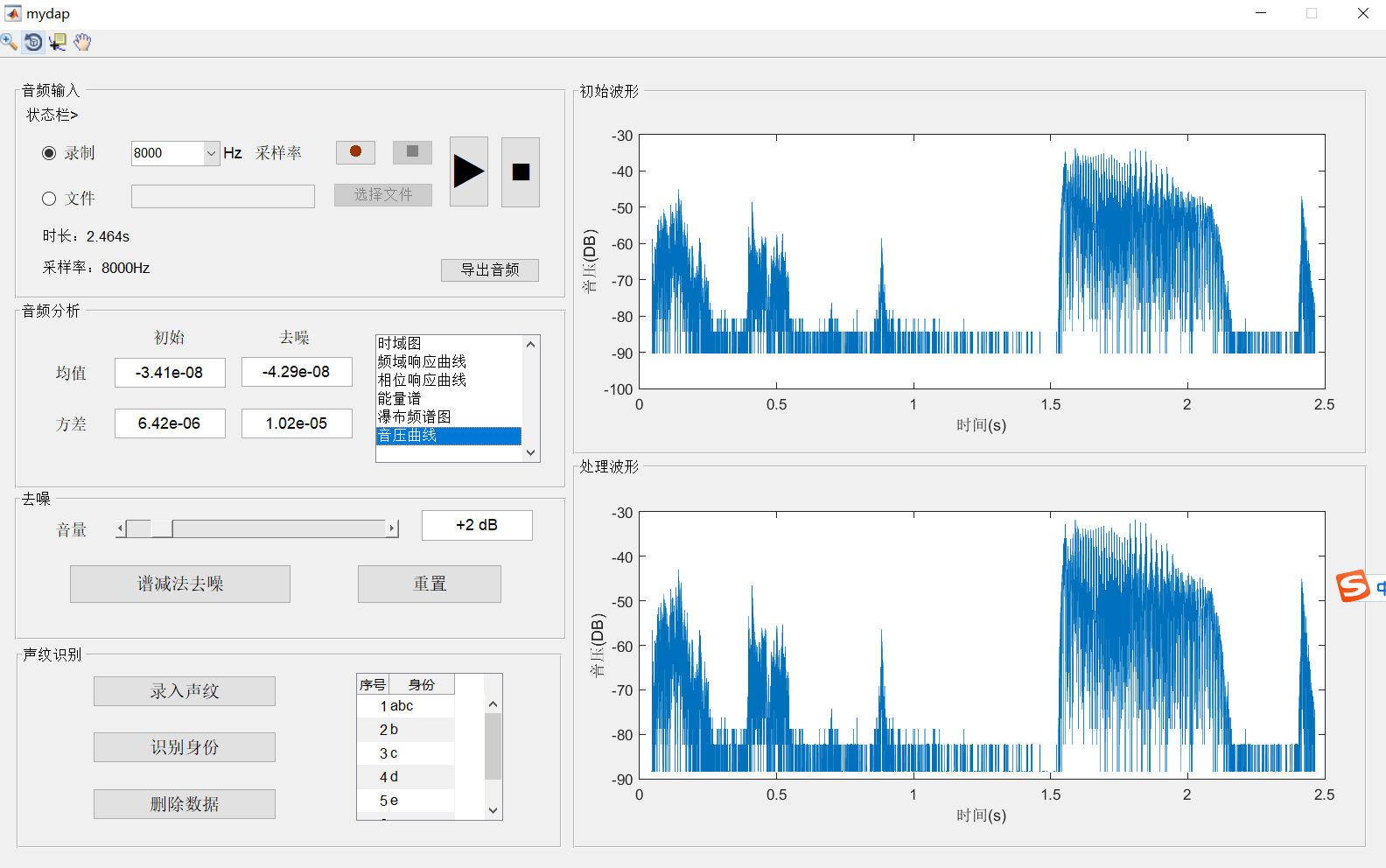The width and height of the screenshot is (1386, 868).
Task: Click the voiceprint table scroll down arrow
Action: click(493, 810)
